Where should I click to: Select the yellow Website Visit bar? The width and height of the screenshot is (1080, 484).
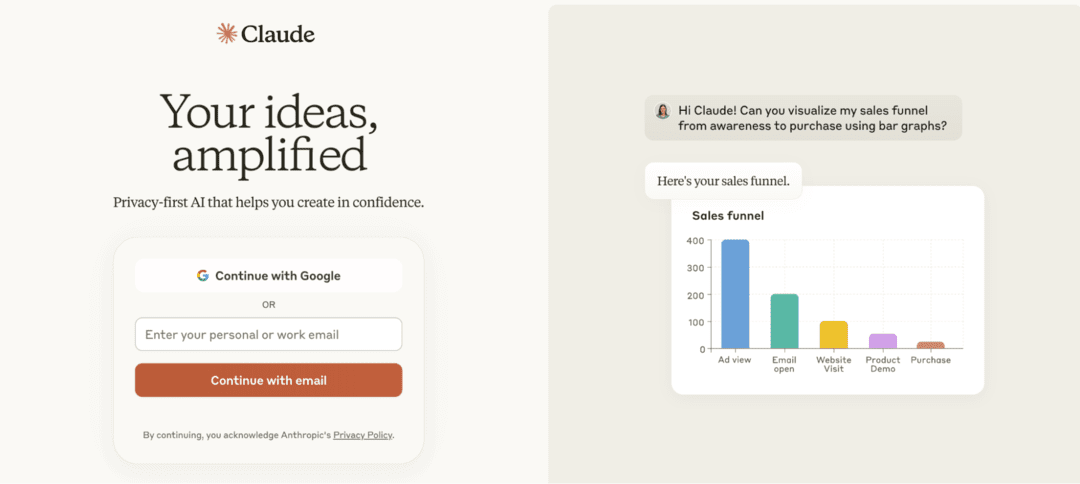point(833,335)
